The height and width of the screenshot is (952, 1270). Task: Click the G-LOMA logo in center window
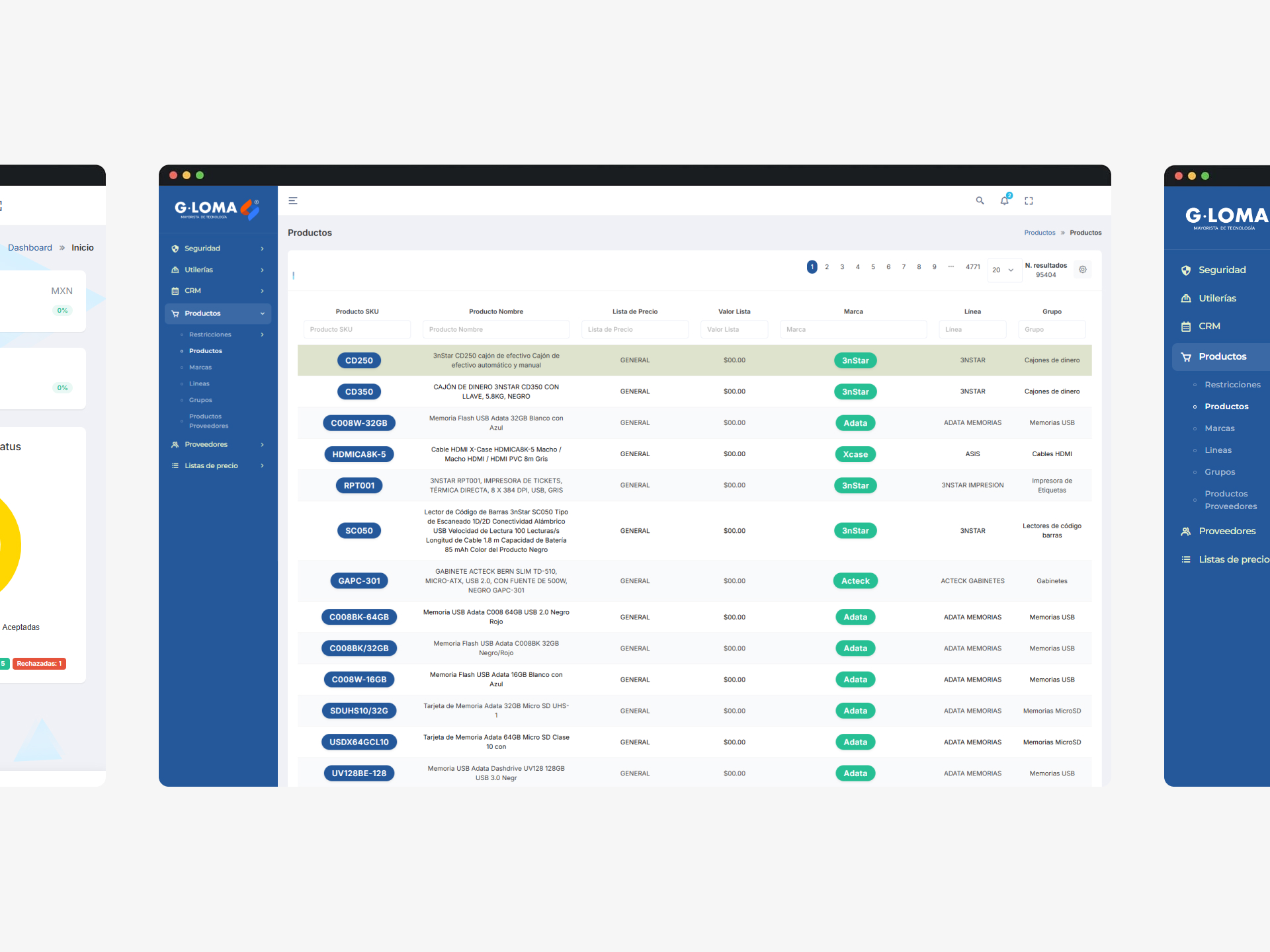[x=216, y=209]
